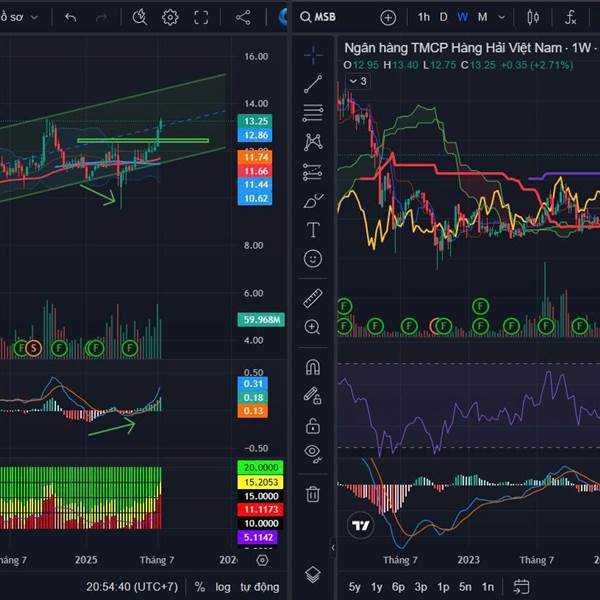Select the ruler measure tool
600x600 pixels.
pyautogui.click(x=313, y=298)
